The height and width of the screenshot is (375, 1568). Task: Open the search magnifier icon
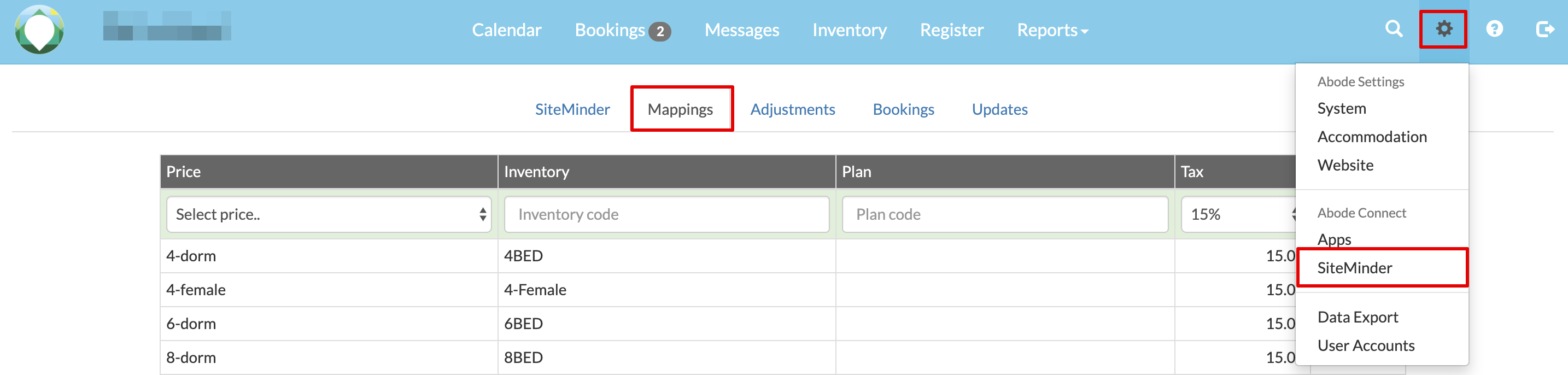(x=1393, y=28)
